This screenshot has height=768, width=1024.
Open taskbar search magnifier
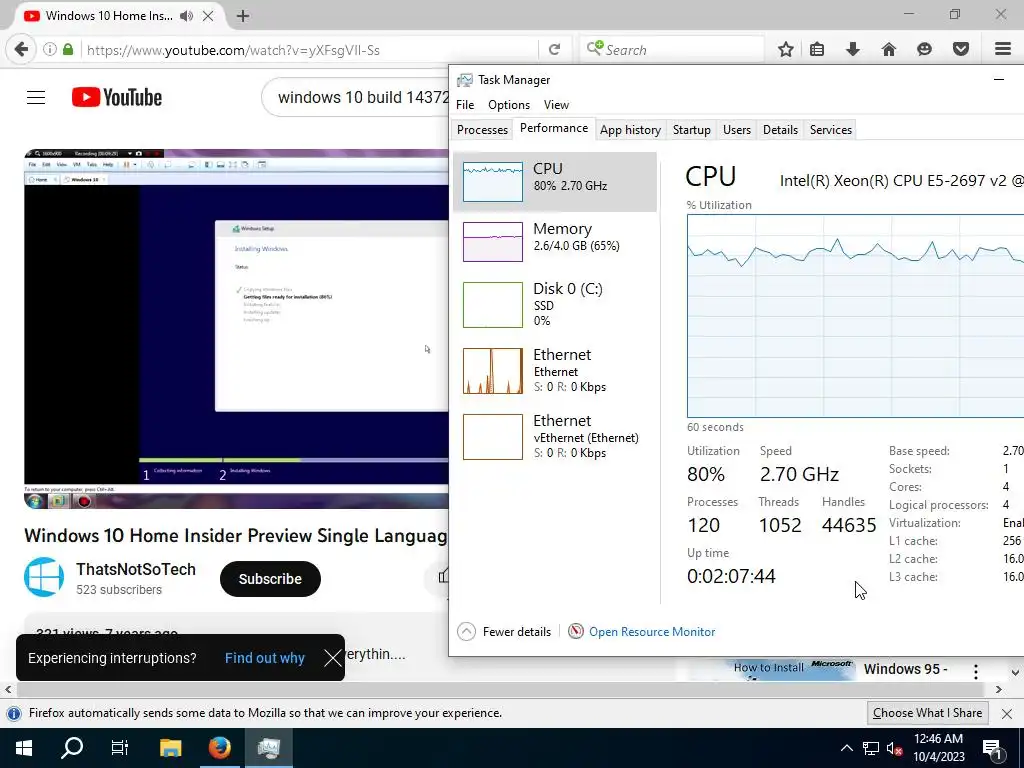pyautogui.click(x=72, y=748)
